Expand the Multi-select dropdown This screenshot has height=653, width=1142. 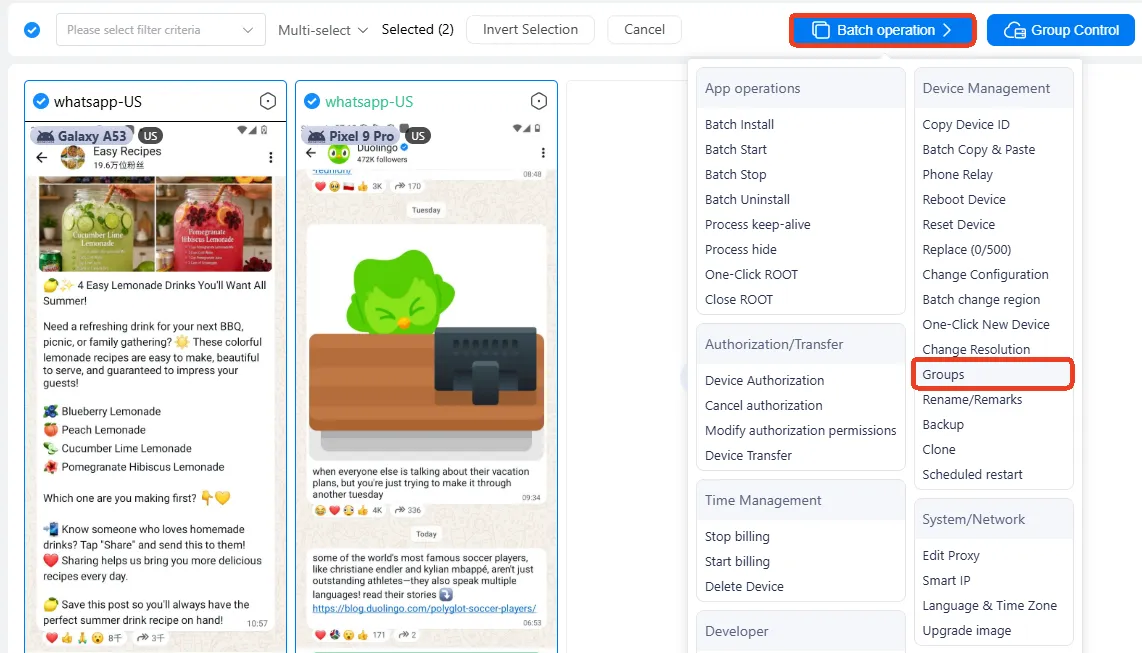click(323, 30)
